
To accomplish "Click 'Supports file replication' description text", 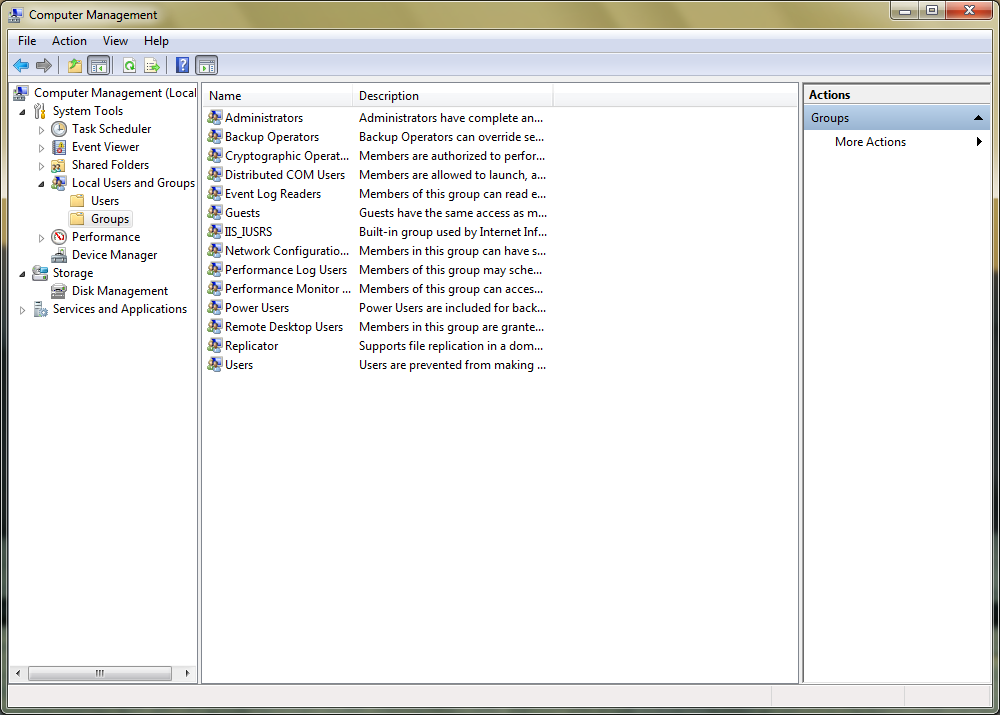I will tap(451, 346).
